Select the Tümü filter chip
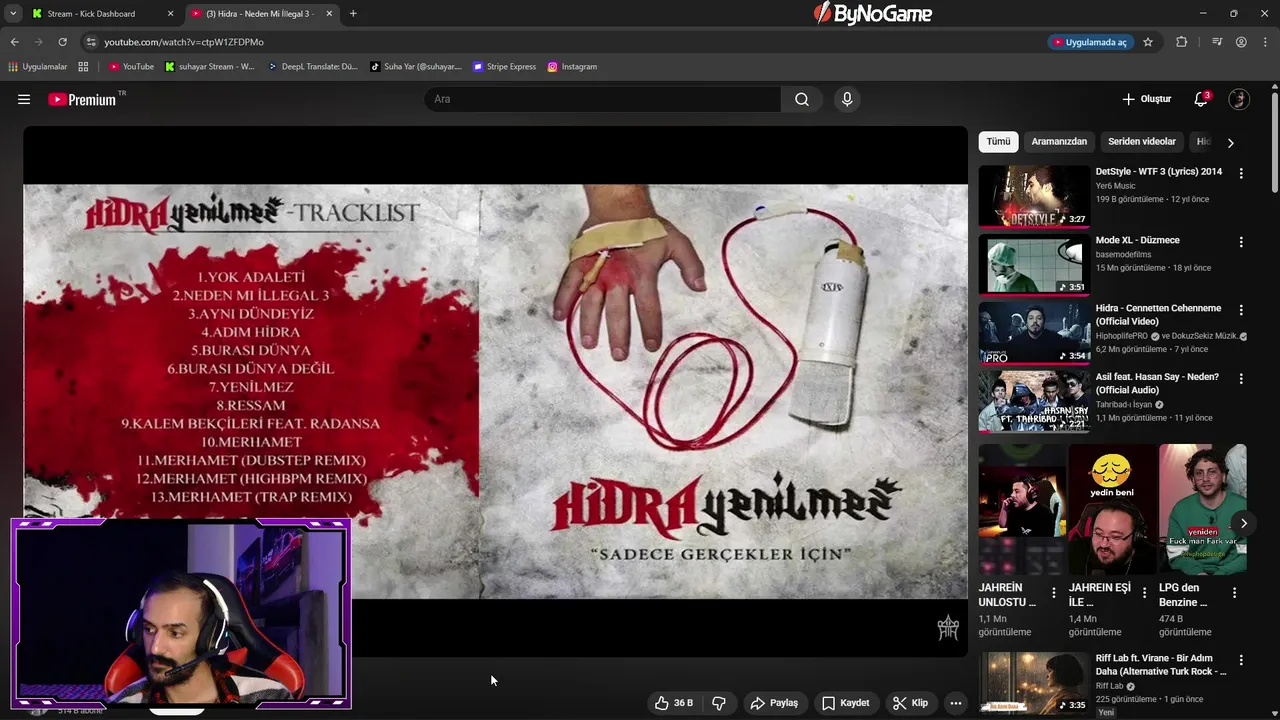Image resolution: width=1280 pixels, height=720 pixels. click(998, 142)
